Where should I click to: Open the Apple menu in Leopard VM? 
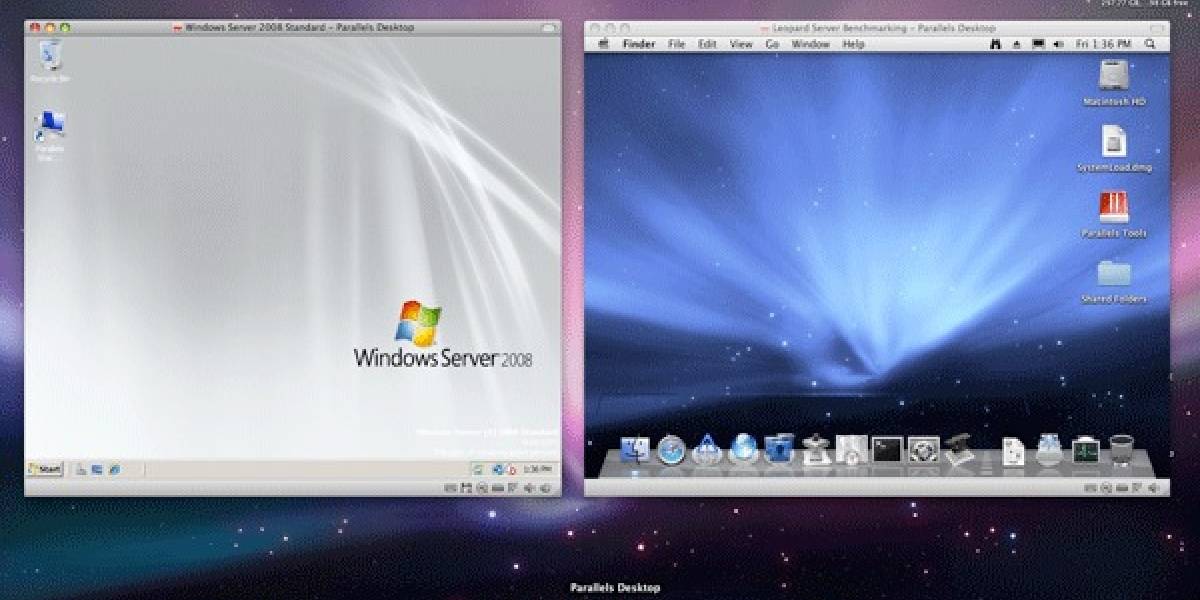tap(604, 44)
